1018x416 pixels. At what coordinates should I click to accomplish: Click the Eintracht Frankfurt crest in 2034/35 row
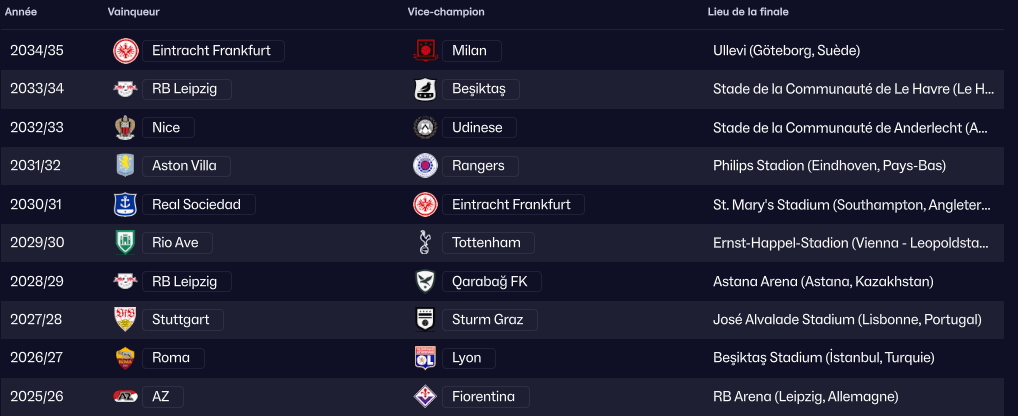click(125, 51)
